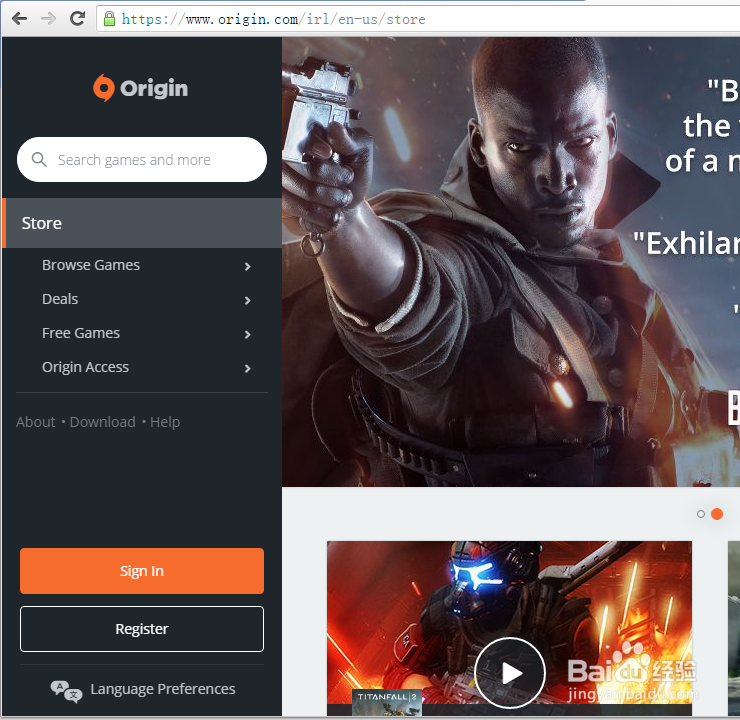Click the Register button
740x720 pixels.
click(x=142, y=629)
